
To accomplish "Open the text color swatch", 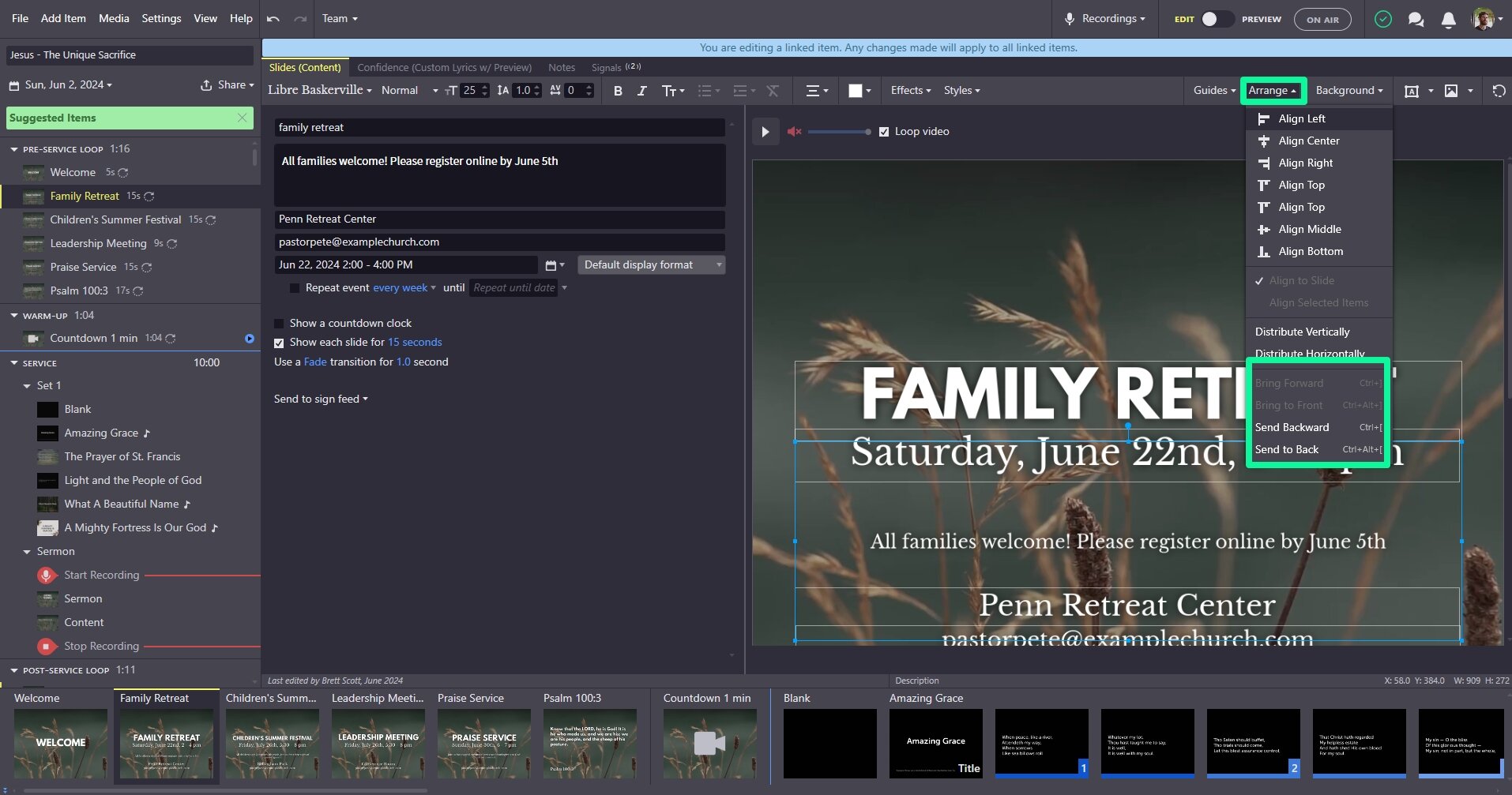I will click(856, 91).
